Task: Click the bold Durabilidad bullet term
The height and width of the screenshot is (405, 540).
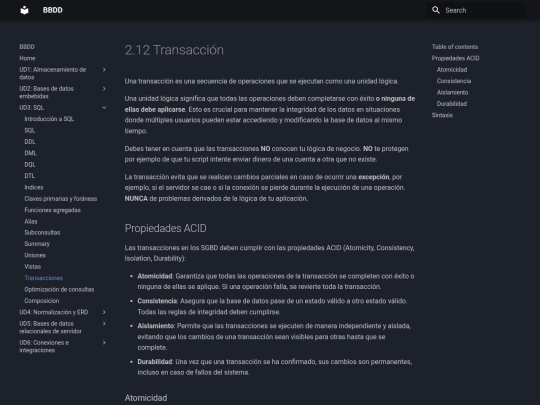Action: 155,362
